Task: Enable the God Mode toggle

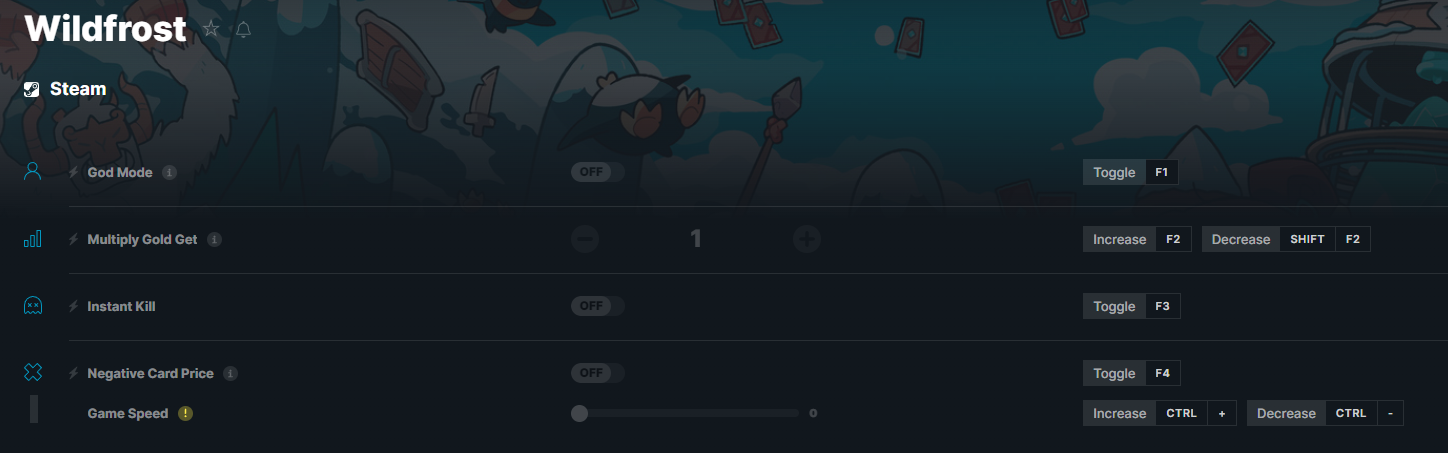Action: click(598, 172)
